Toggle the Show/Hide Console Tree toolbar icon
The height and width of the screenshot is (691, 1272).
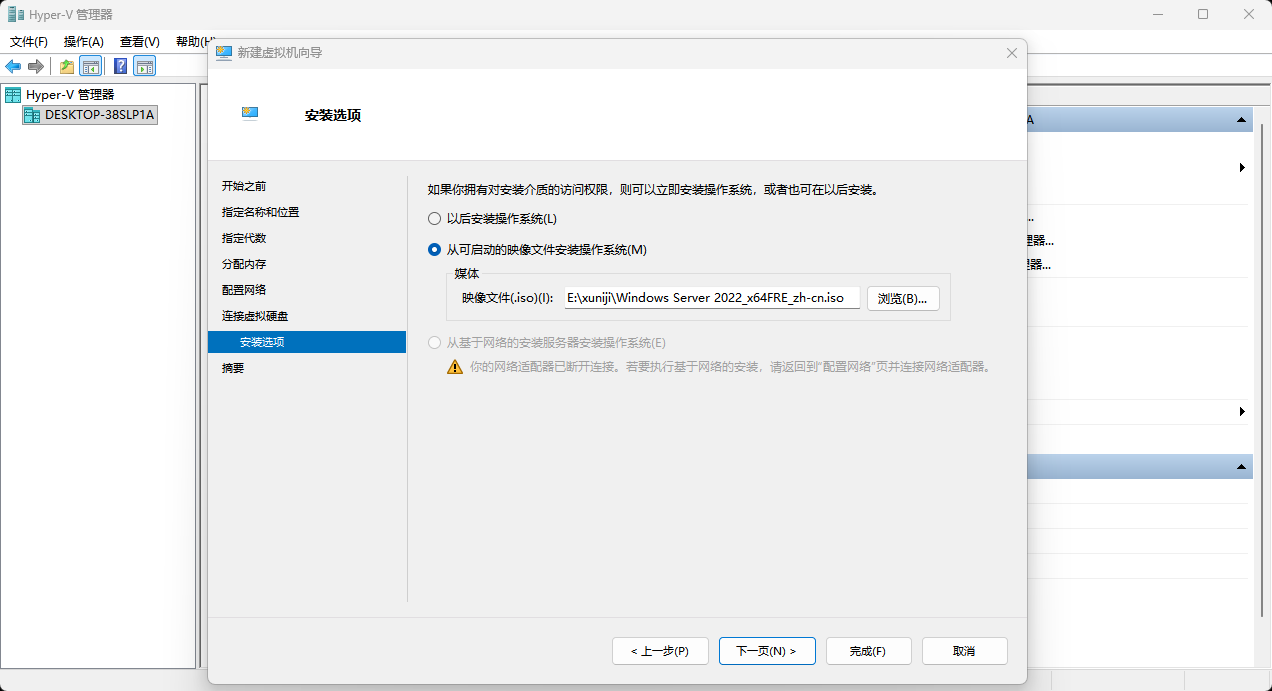91,66
